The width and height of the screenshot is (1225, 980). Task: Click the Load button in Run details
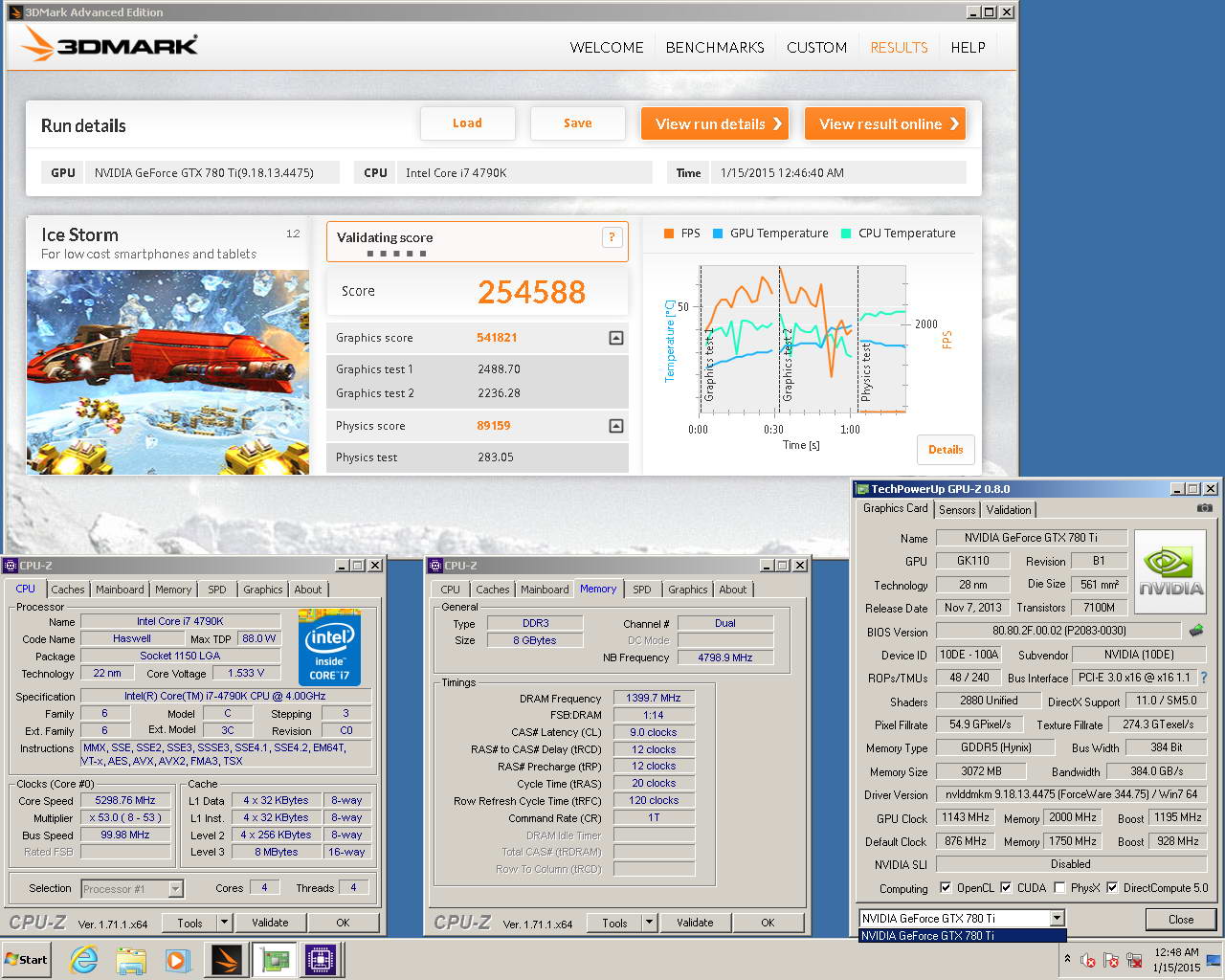[467, 123]
